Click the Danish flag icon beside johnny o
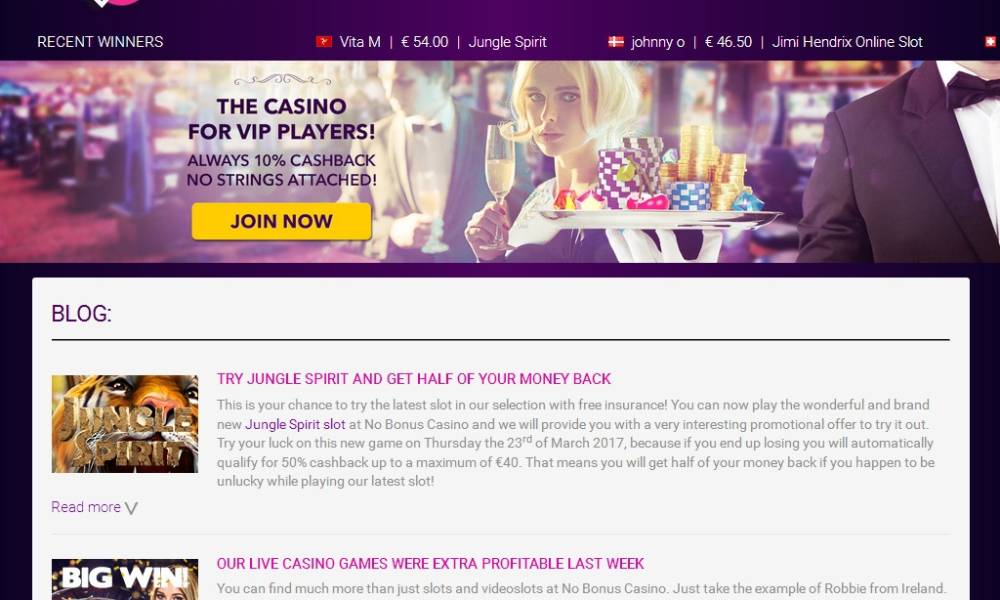1000x600 pixels. coord(616,42)
